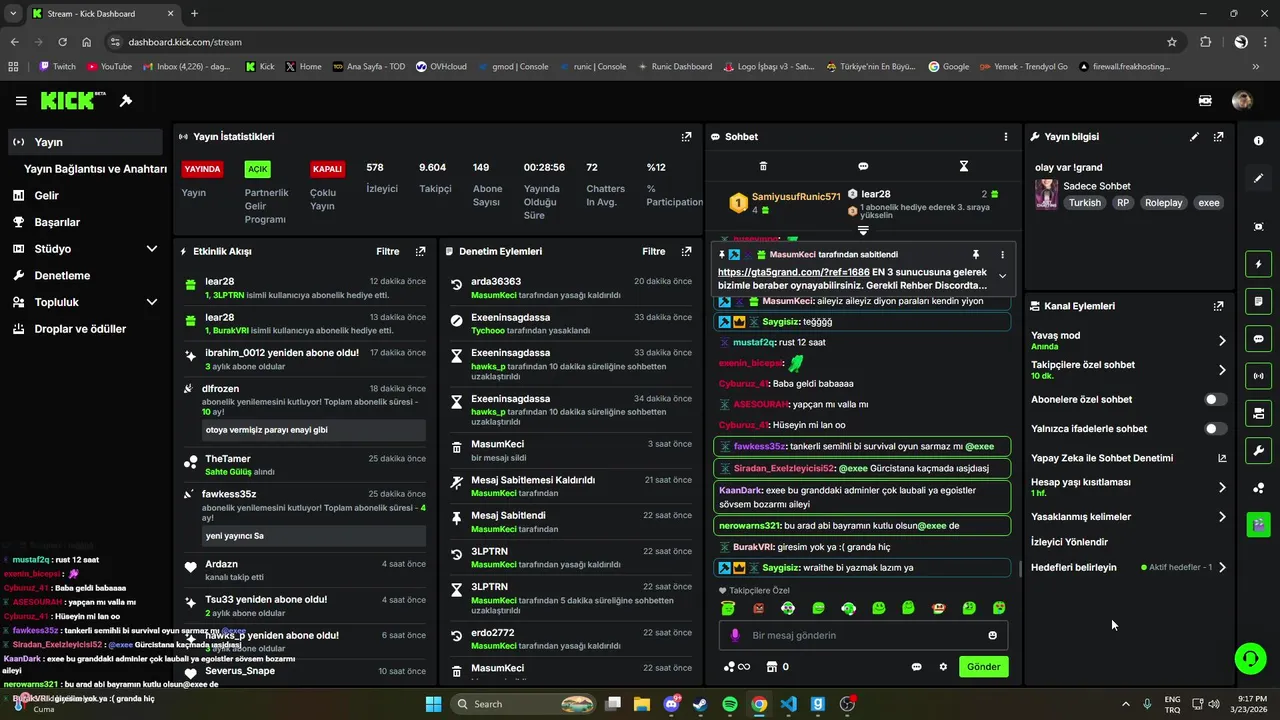Click the chat bubble icon in right sidebar
This screenshot has height=720, width=1280.
(1258, 339)
